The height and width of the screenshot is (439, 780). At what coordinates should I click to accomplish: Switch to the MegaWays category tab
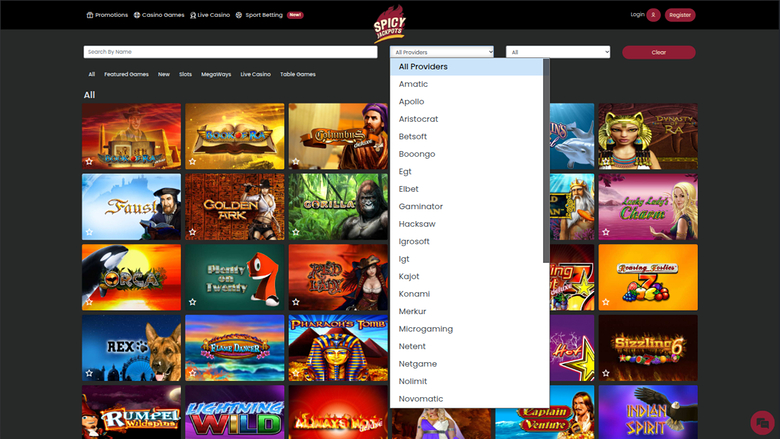(216, 74)
